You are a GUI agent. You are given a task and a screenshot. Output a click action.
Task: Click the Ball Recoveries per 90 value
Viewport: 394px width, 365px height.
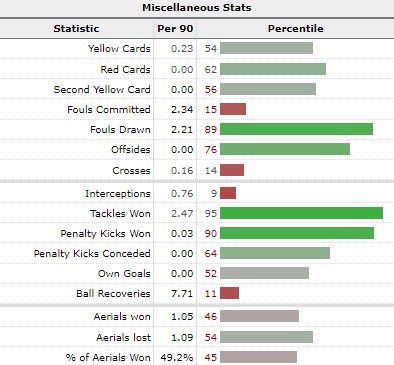(182, 294)
